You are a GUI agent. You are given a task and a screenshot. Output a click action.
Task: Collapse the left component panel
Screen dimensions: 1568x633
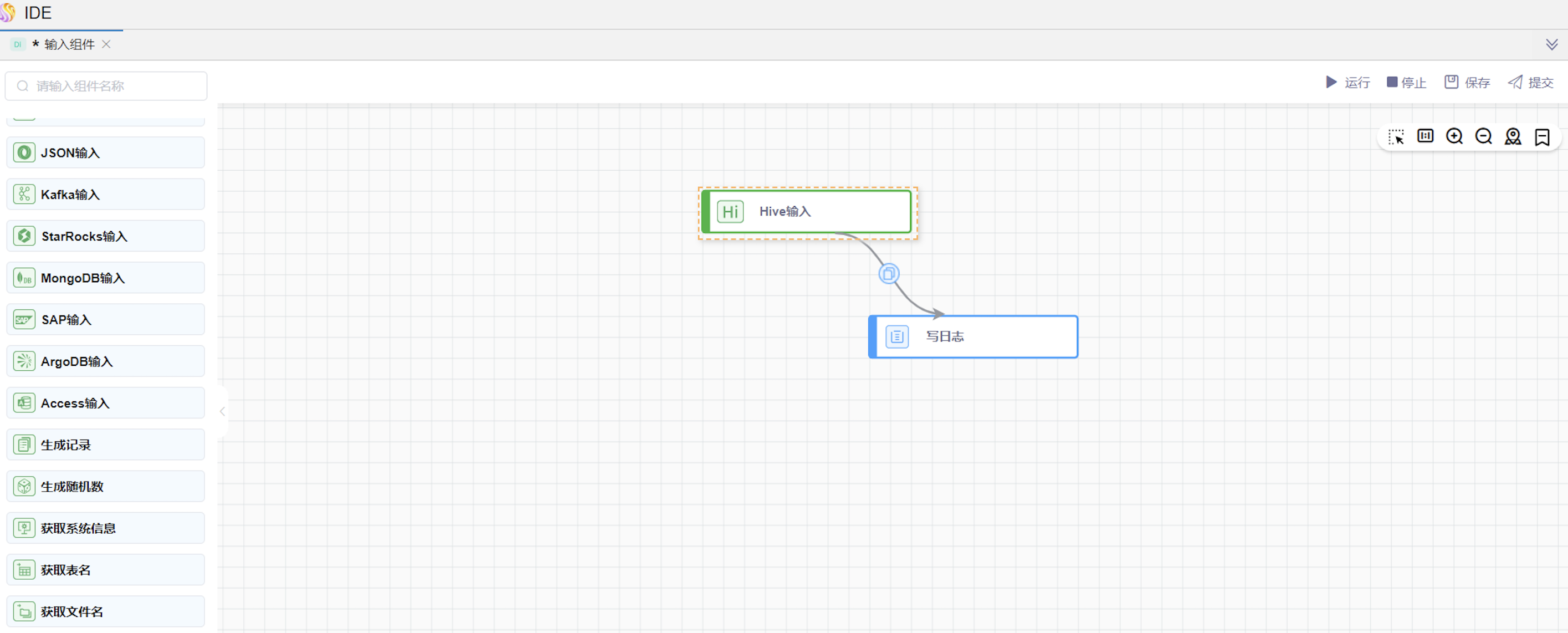[223, 411]
